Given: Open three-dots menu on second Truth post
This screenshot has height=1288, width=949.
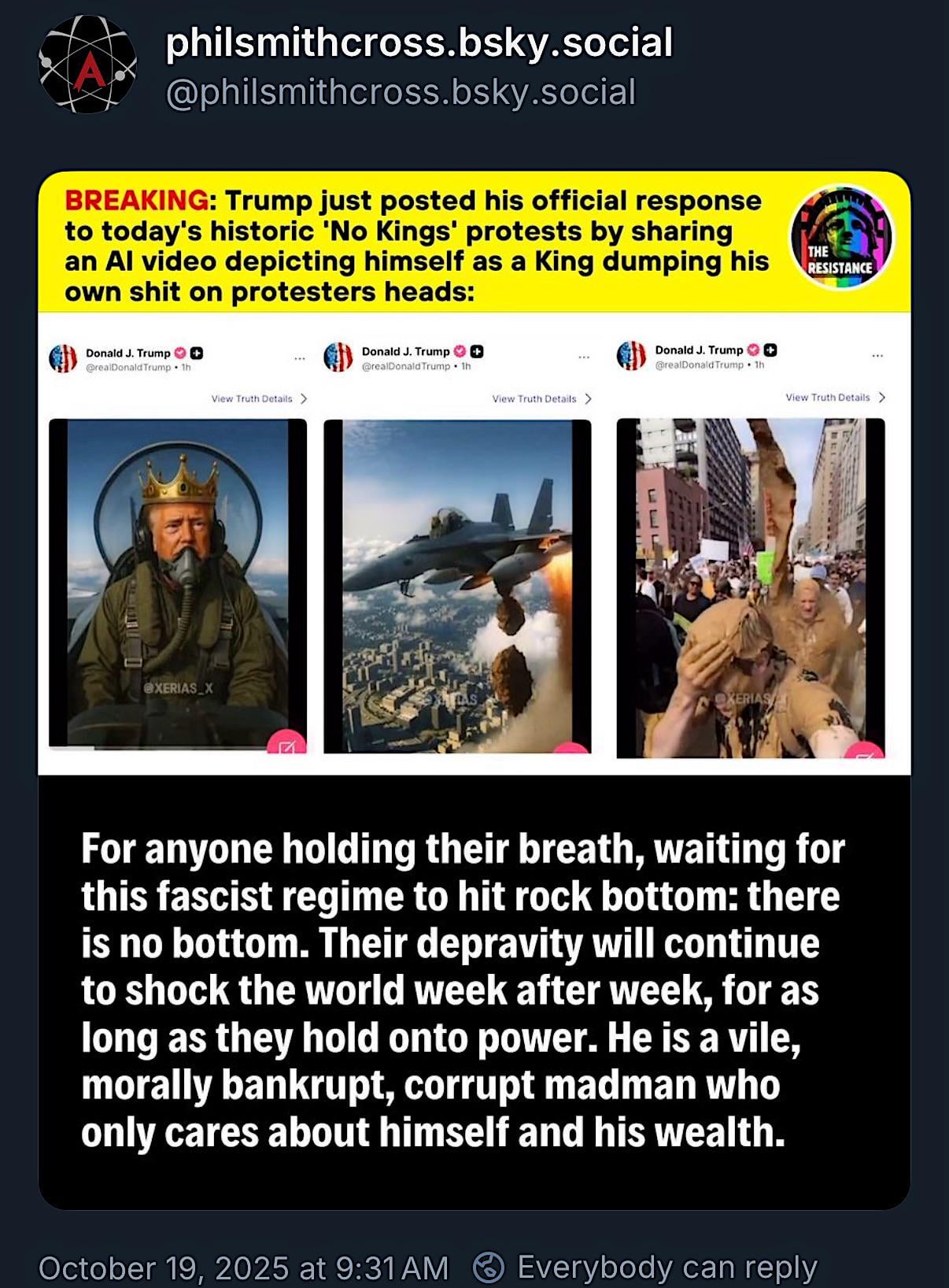Looking at the screenshot, I should [584, 357].
